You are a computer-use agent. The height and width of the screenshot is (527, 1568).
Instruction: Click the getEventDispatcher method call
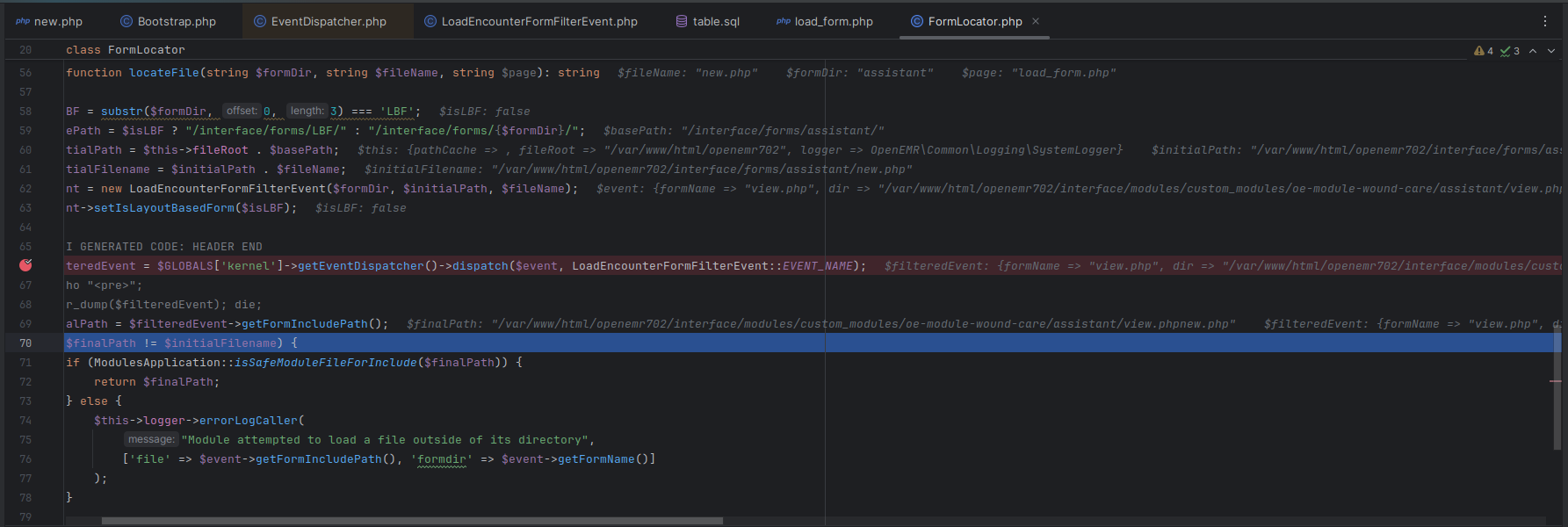[361, 266]
